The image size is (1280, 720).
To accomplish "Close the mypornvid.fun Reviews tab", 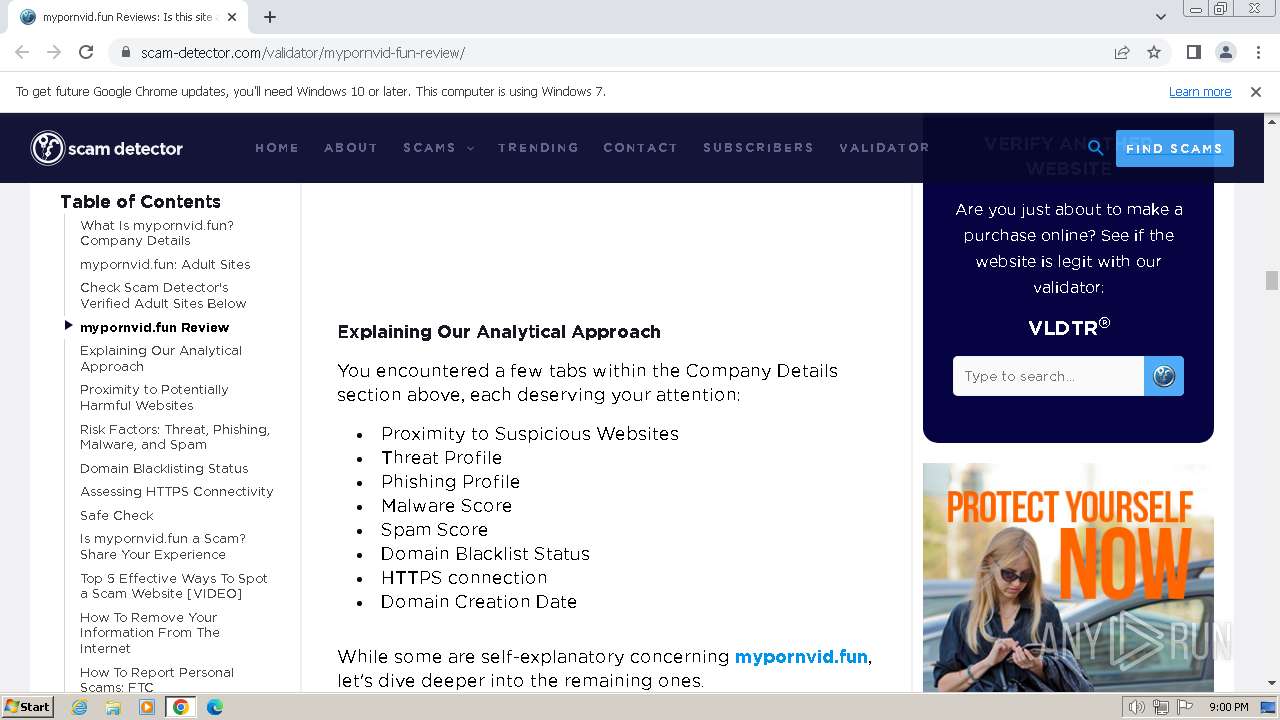I will point(233,17).
